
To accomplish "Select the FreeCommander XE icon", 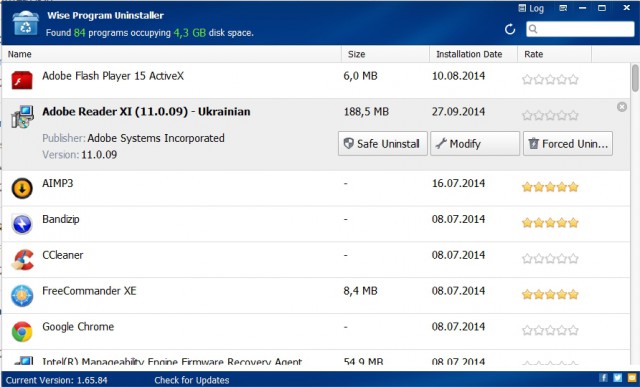I will pos(22,296).
